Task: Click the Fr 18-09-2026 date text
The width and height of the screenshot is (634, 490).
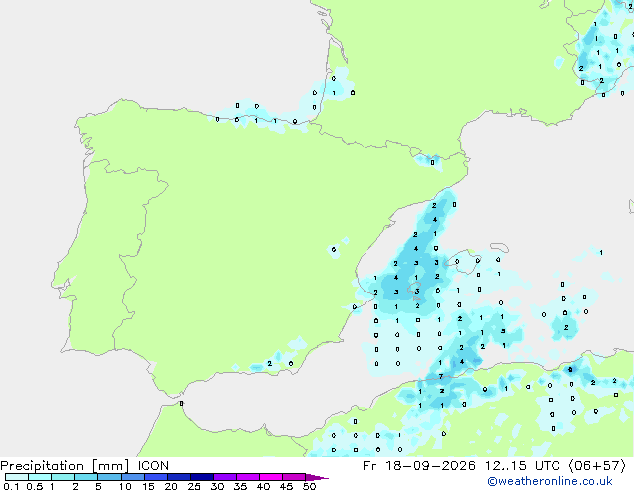Action: (419, 466)
